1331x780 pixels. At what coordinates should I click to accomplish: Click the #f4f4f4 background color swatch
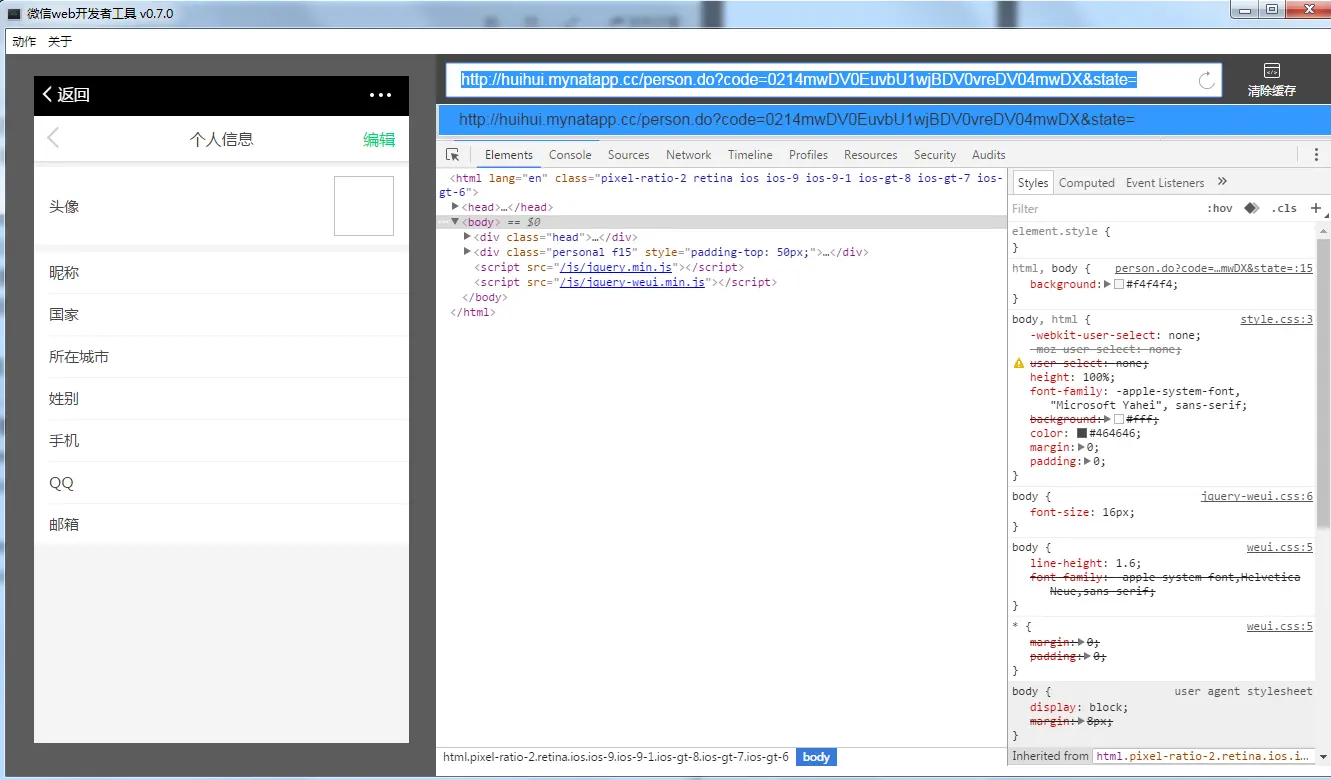(1119, 284)
